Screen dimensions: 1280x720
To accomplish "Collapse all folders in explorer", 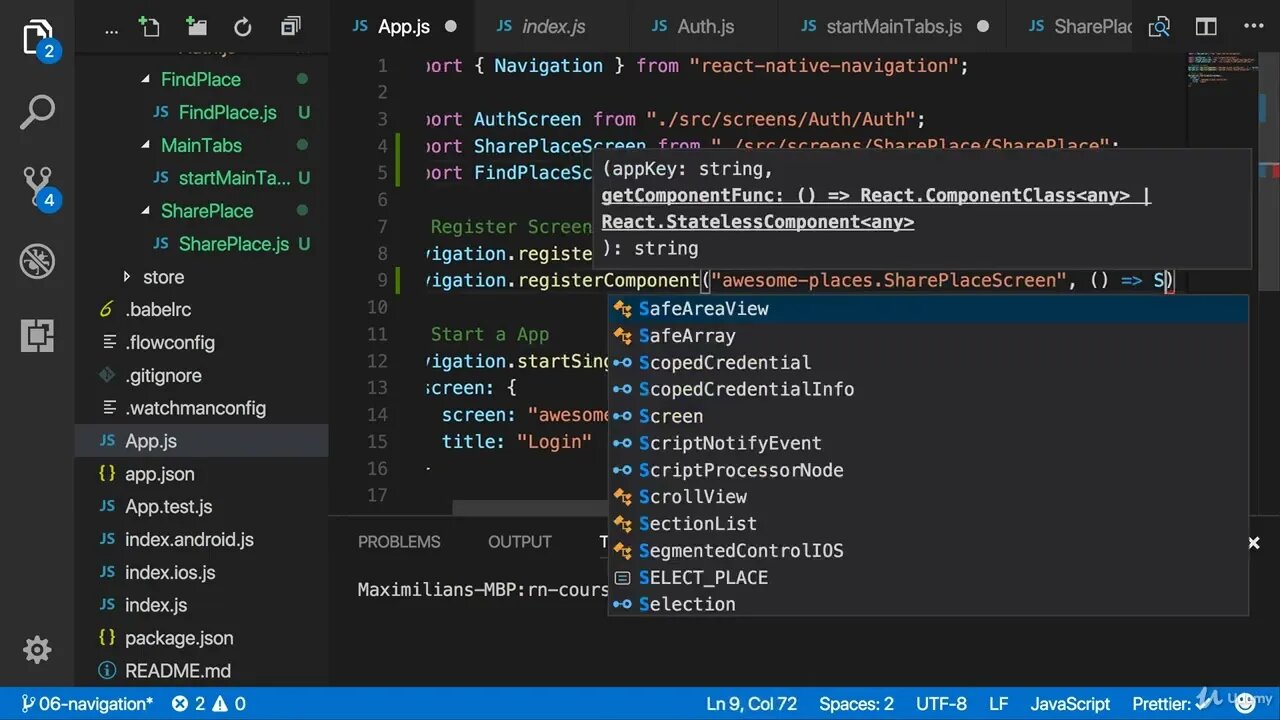I will 290,27.
